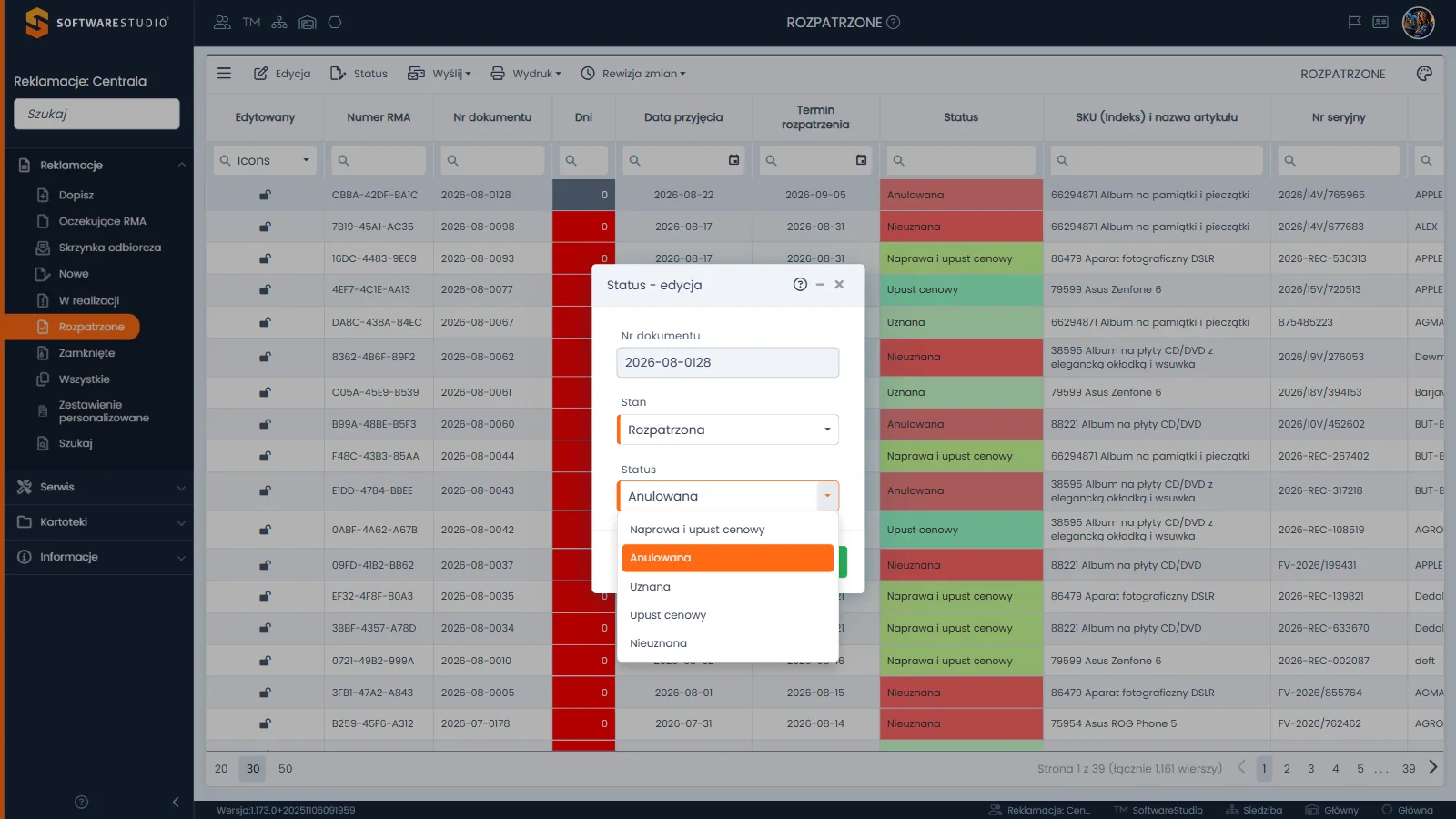Screen dimensions: 1456x819
Task: Go to page 39 in pagination
Action: point(1409,769)
